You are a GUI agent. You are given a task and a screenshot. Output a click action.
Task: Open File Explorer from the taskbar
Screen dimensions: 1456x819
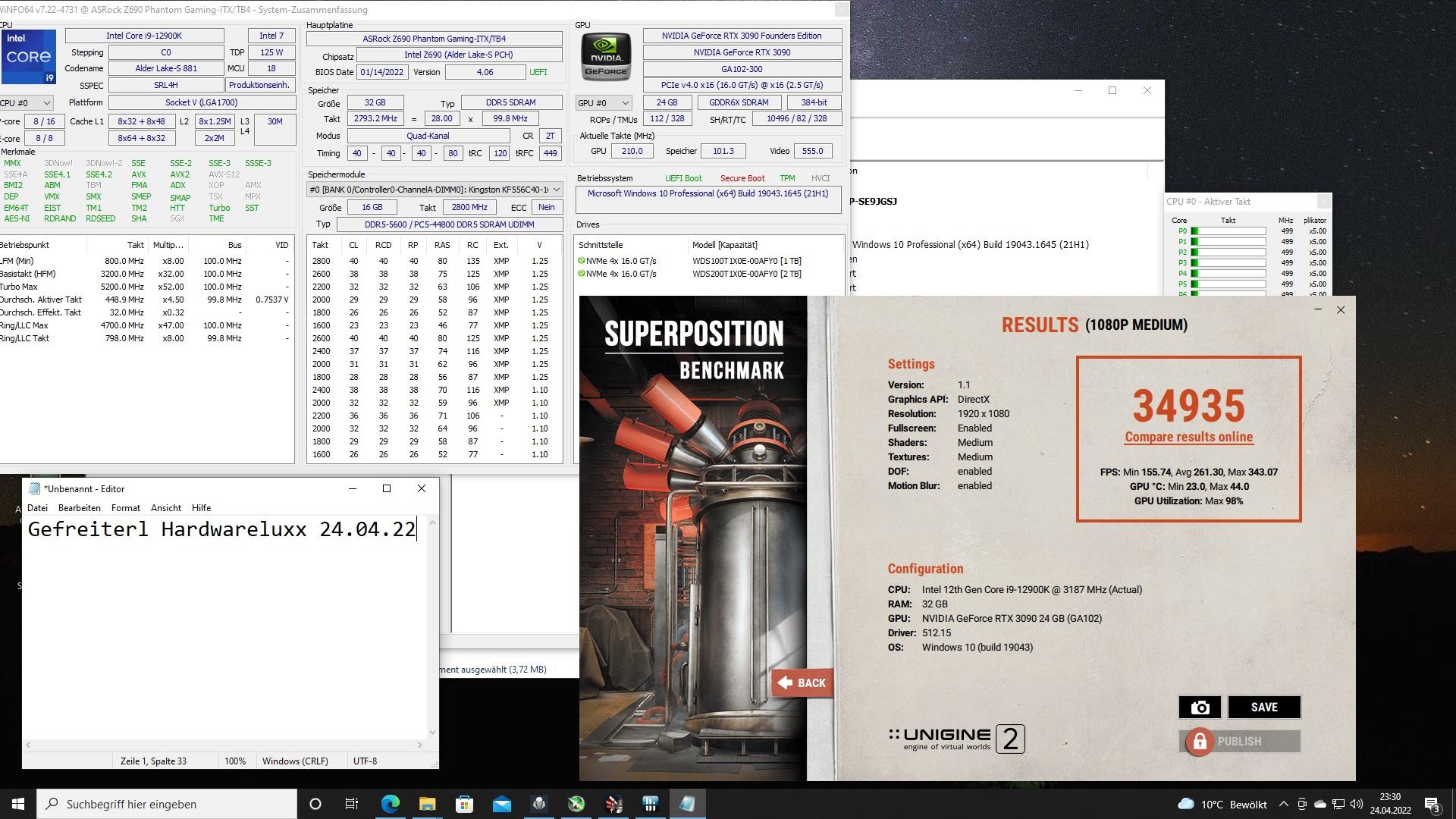tap(427, 804)
